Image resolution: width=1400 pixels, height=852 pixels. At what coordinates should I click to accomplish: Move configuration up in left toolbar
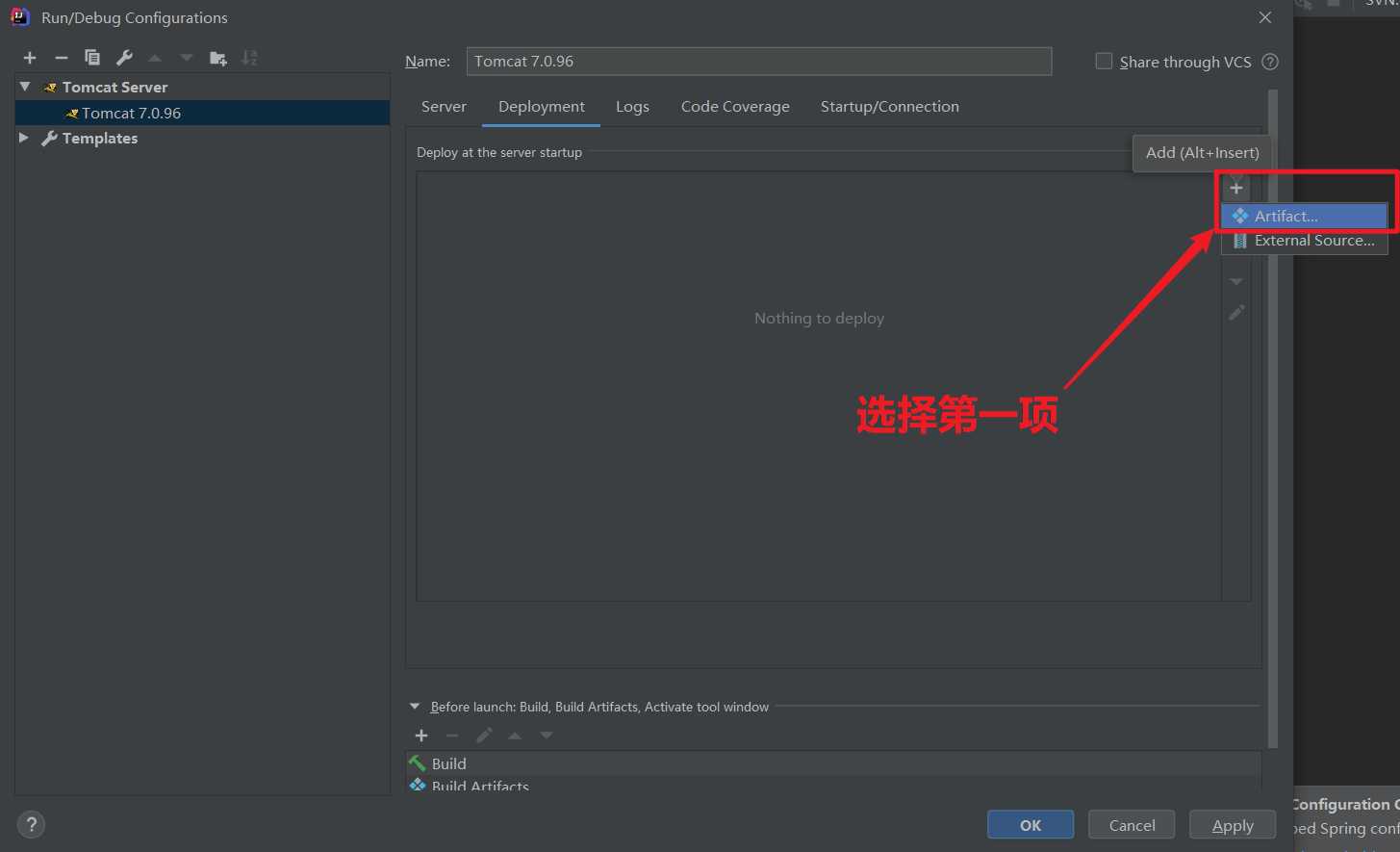pyautogui.click(x=155, y=58)
